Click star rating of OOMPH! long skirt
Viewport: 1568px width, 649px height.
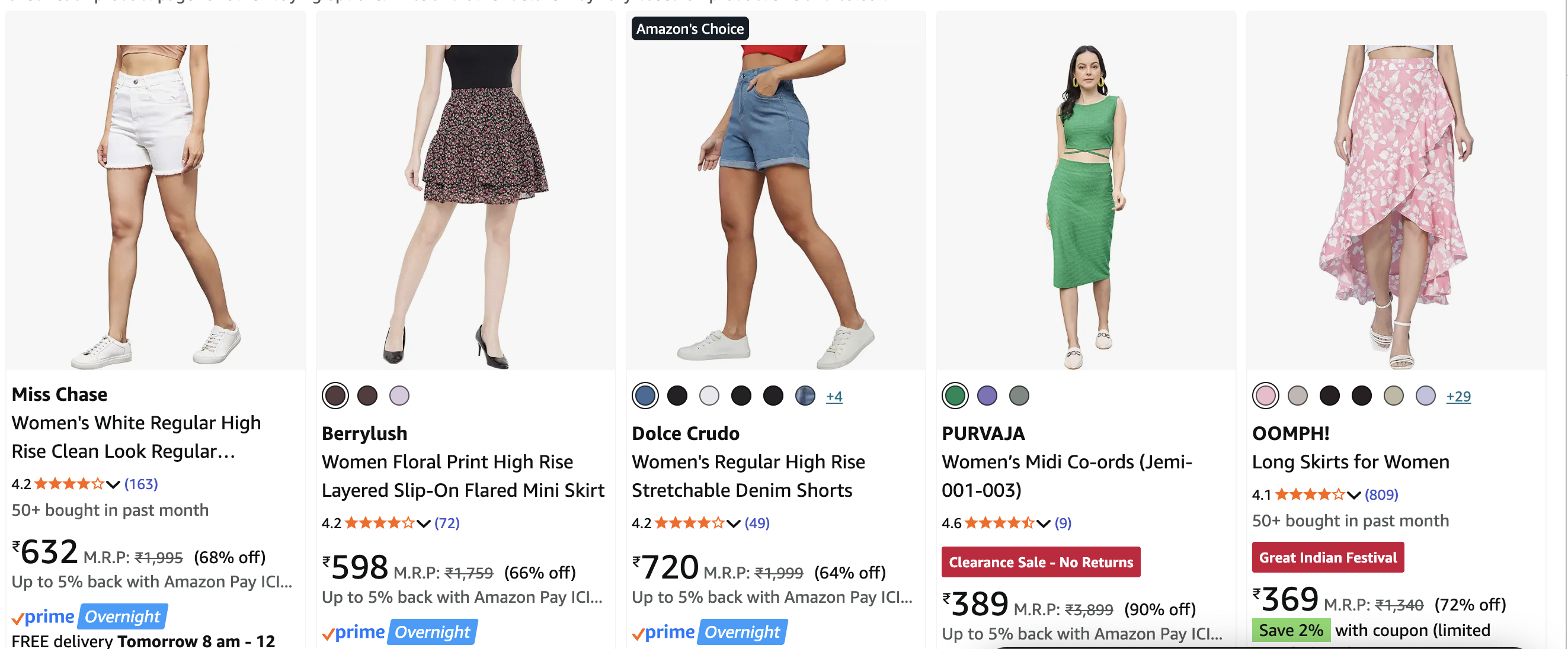coord(1309,494)
